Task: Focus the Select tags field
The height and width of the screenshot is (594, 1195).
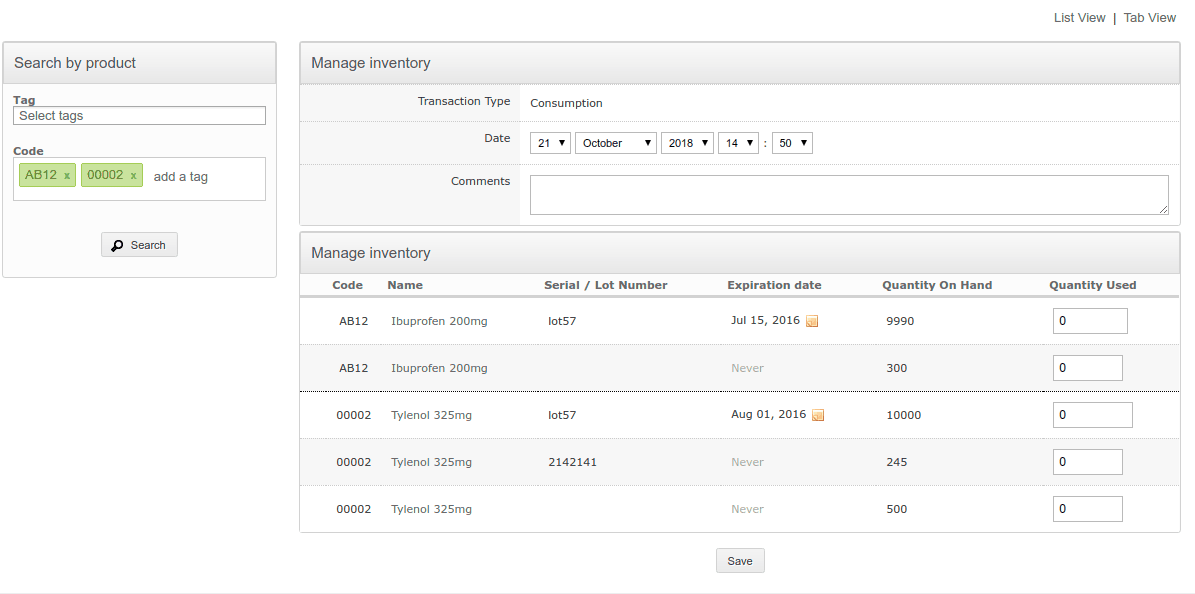Action: (139, 116)
